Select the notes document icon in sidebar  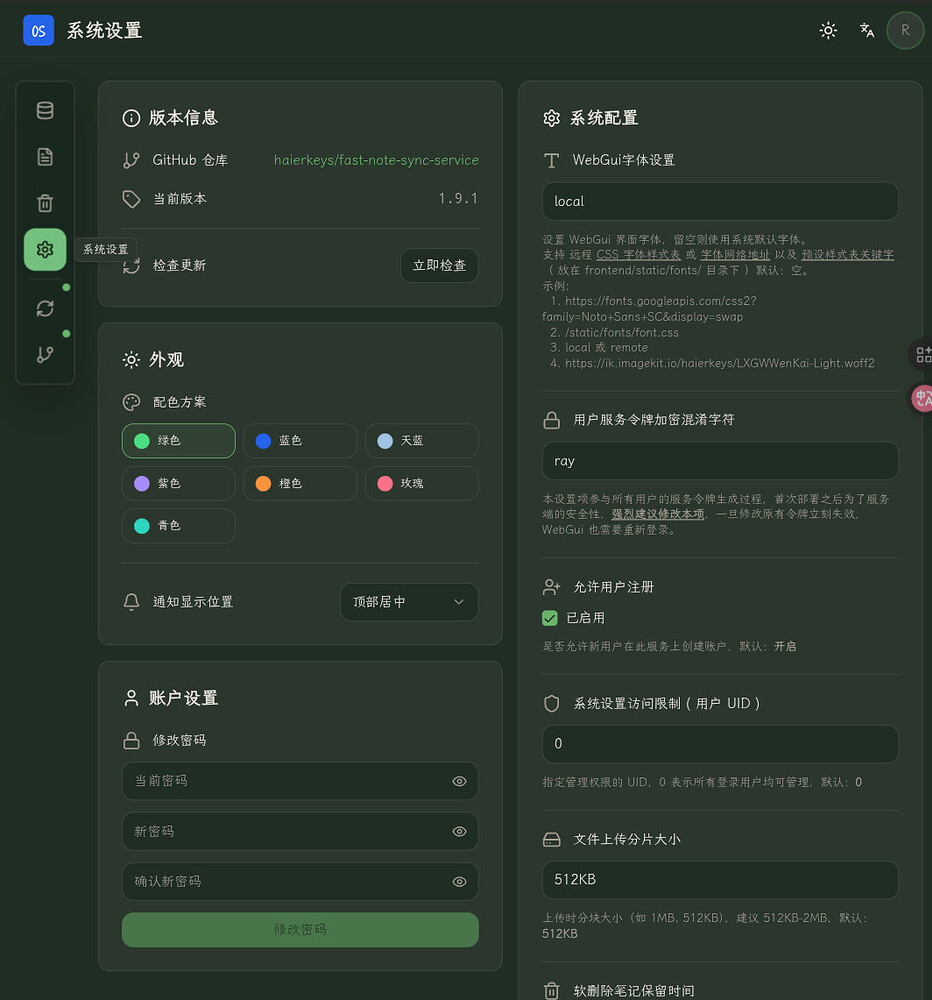coord(45,156)
